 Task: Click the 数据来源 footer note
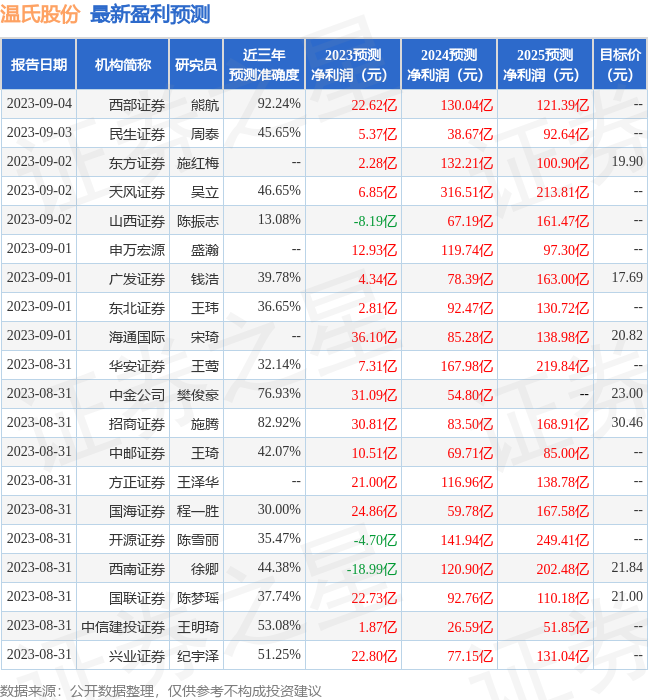tap(161, 691)
